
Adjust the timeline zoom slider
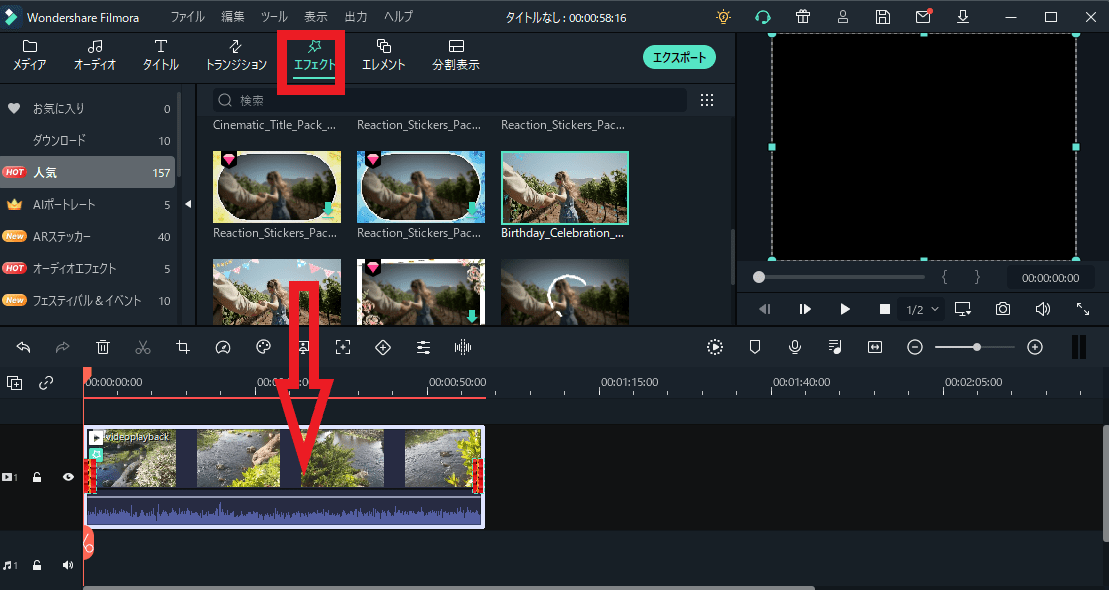pyautogui.click(x=975, y=347)
